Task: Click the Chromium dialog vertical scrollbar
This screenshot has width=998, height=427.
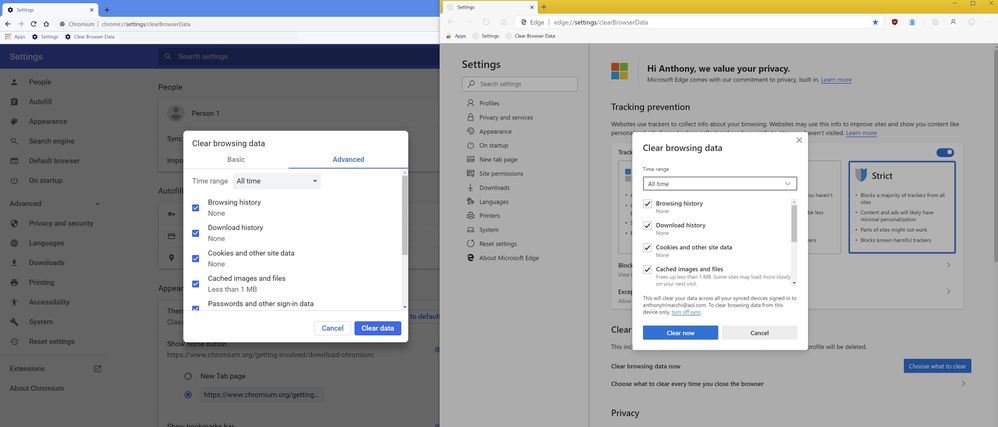Action: coord(405,216)
